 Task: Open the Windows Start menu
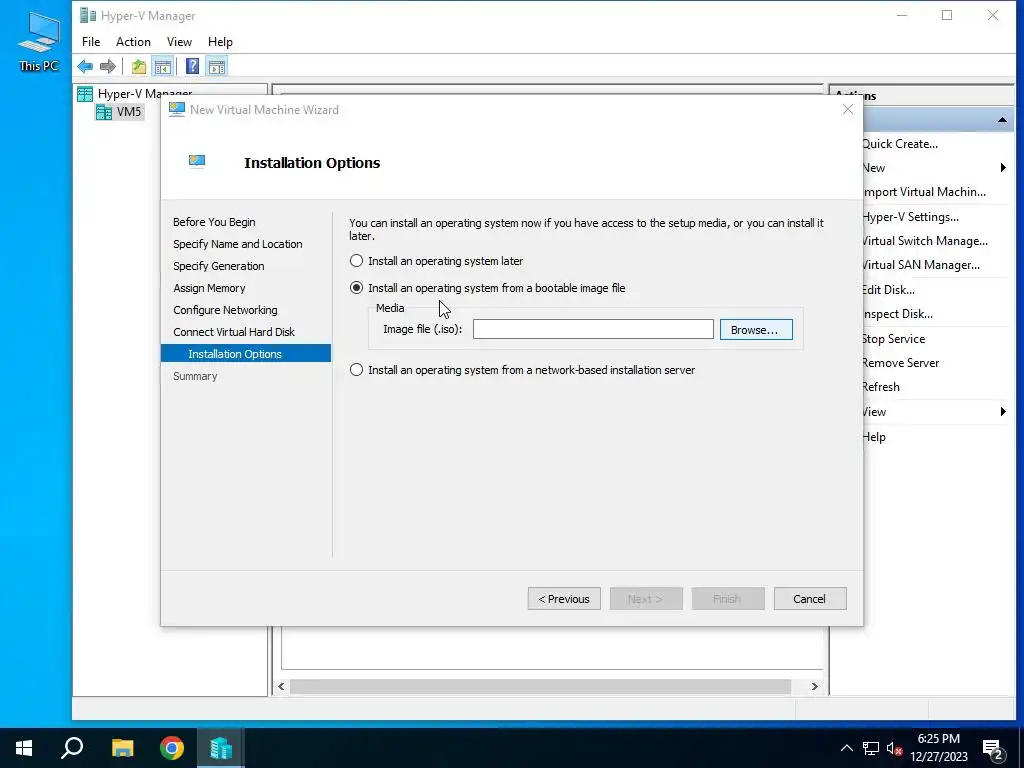tap(24, 748)
